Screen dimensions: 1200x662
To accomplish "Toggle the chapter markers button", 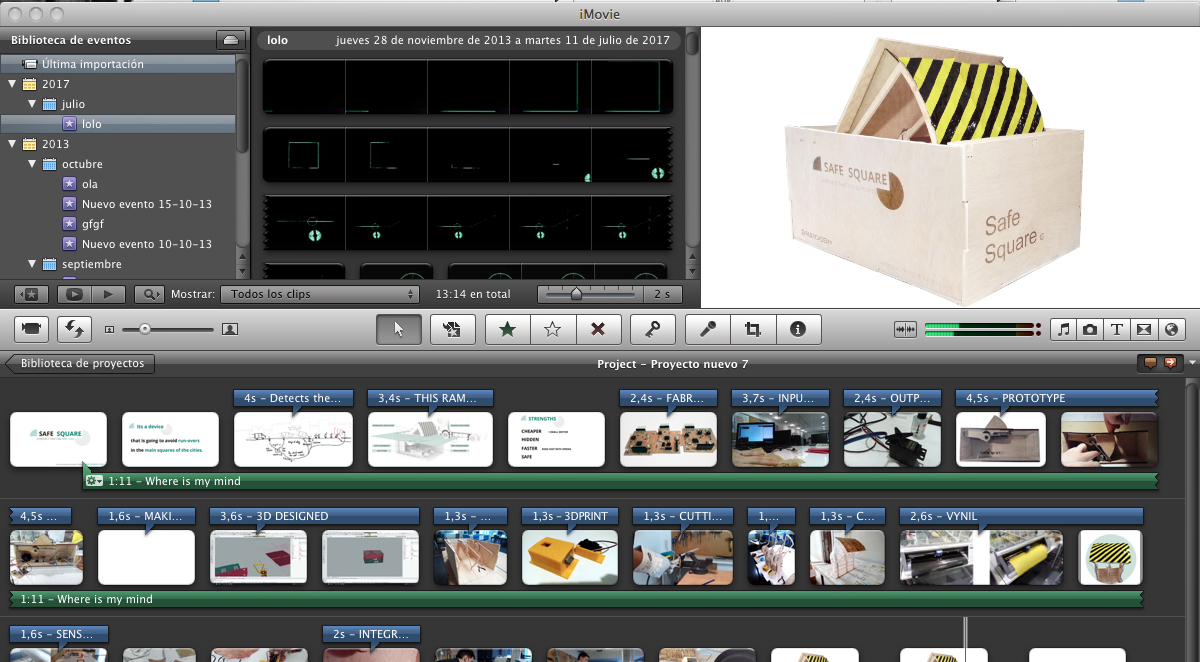I will pyautogui.click(x=1170, y=363).
